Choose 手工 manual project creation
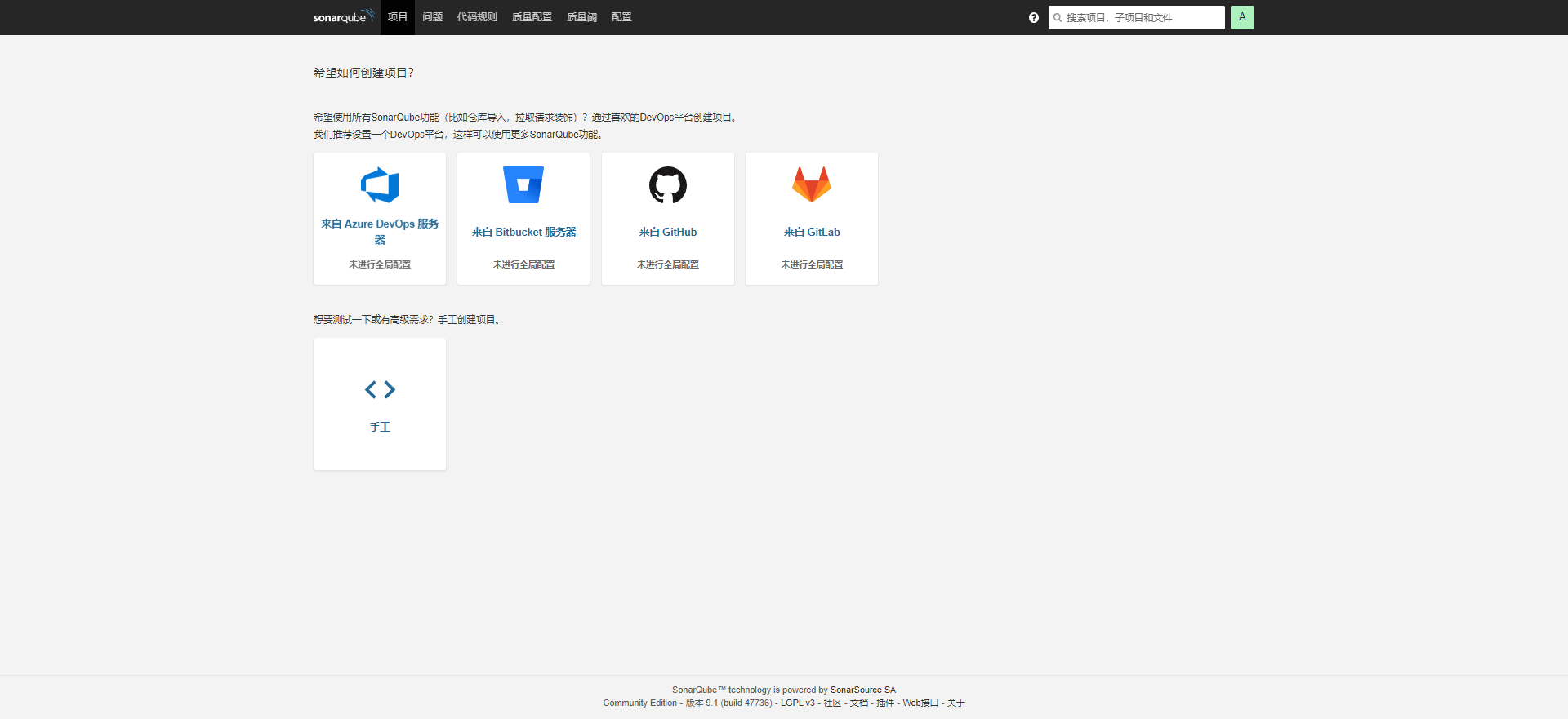The height and width of the screenshot is (719, 1568). [380, 404]
